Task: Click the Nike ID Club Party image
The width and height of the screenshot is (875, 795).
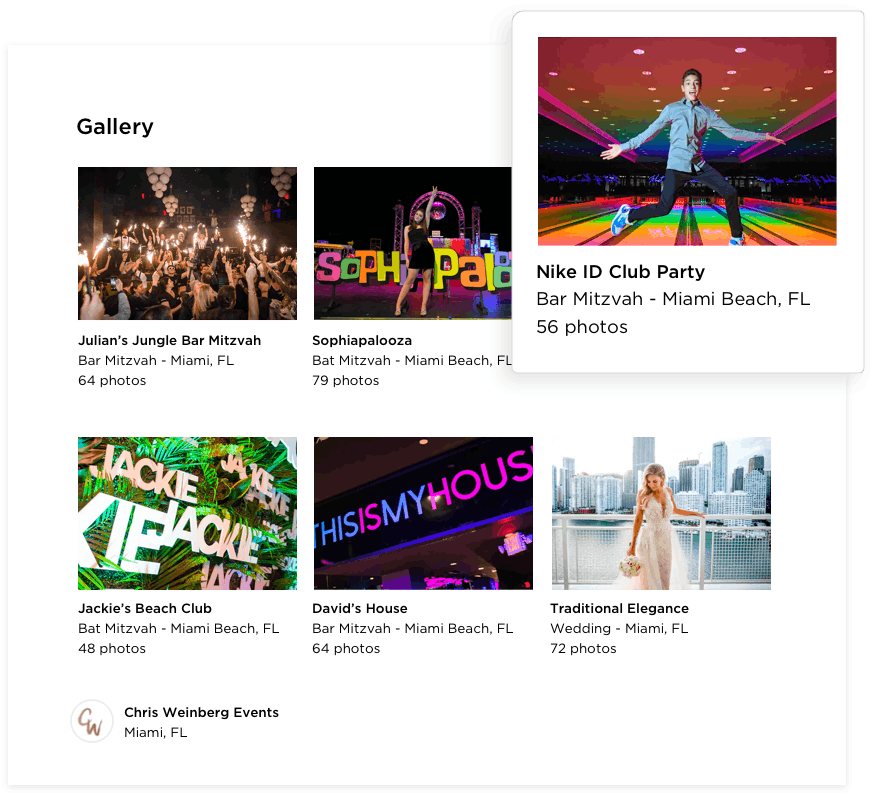Action: point(687,141)
